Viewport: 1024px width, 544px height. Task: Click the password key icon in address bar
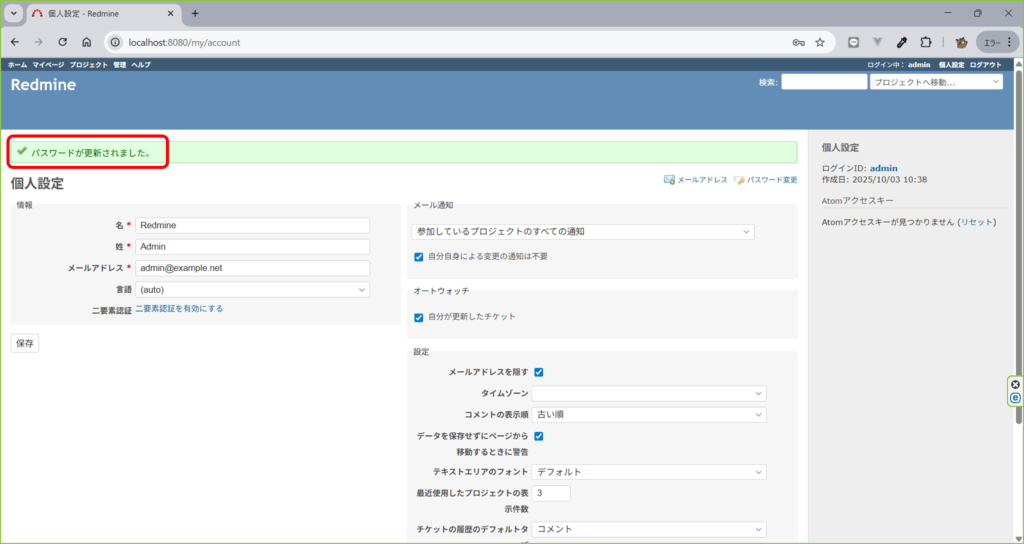click(x=798, y=42)
